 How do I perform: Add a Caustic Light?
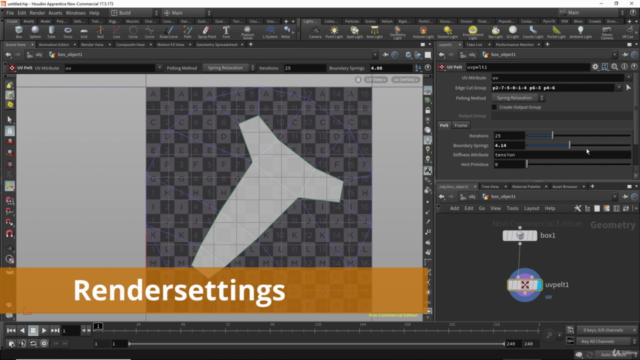pos(533,32)
